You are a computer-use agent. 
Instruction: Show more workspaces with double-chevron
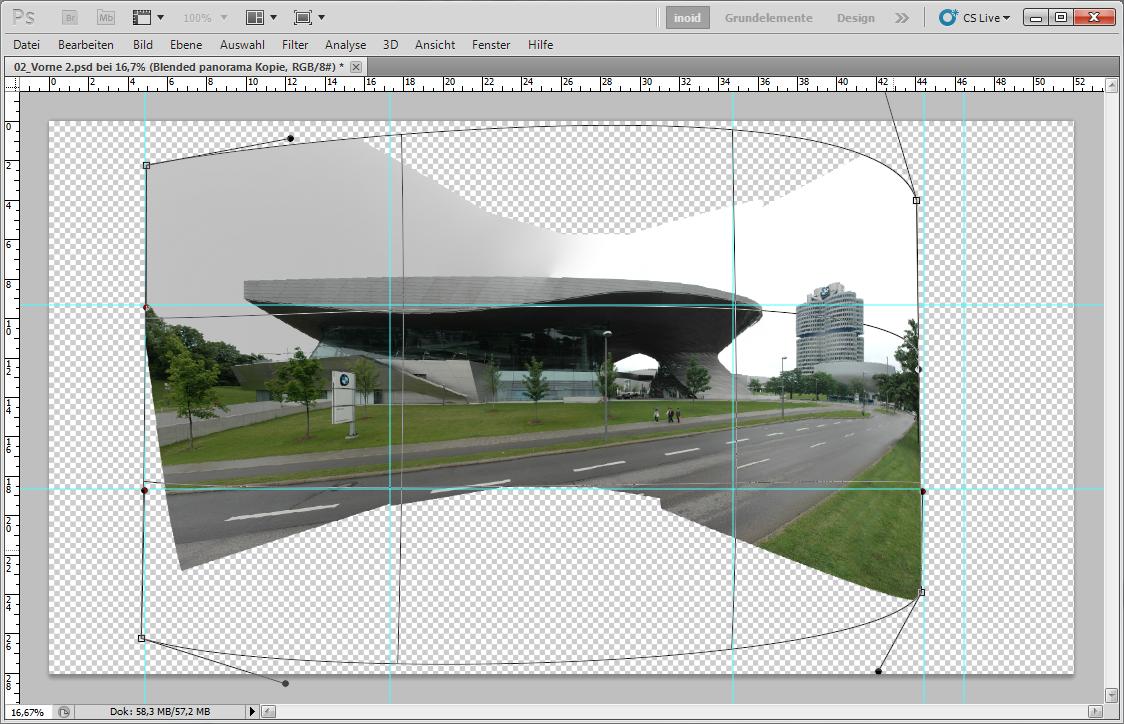(902, 17)
